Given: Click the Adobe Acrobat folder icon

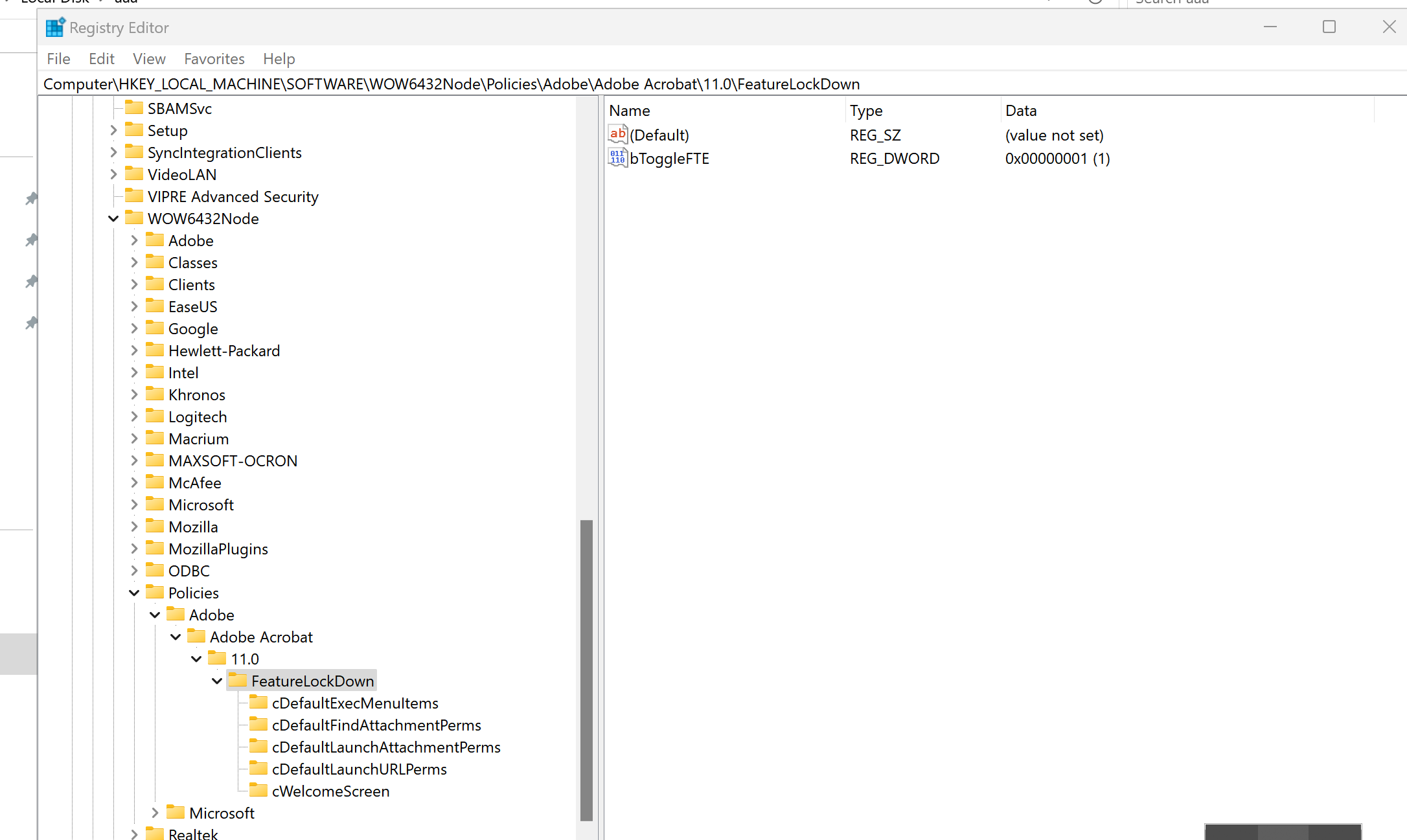Looking at the screenshot, I should point(196,637).
